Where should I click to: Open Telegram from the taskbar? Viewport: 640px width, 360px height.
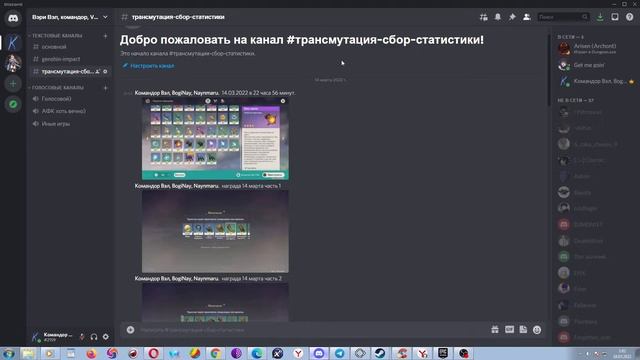(340, 353)
